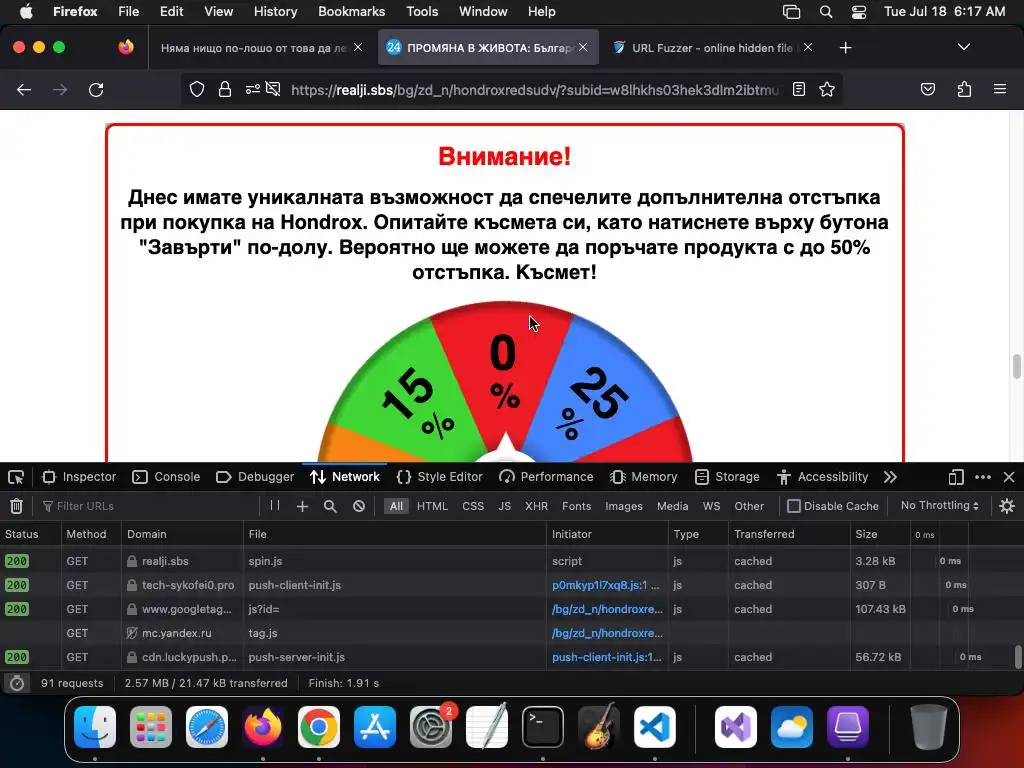Image resolution: width=1024 pixels, height=768 pixels.
Task: Add a new network request with the plus icon
Action: (x=302, y=506)
